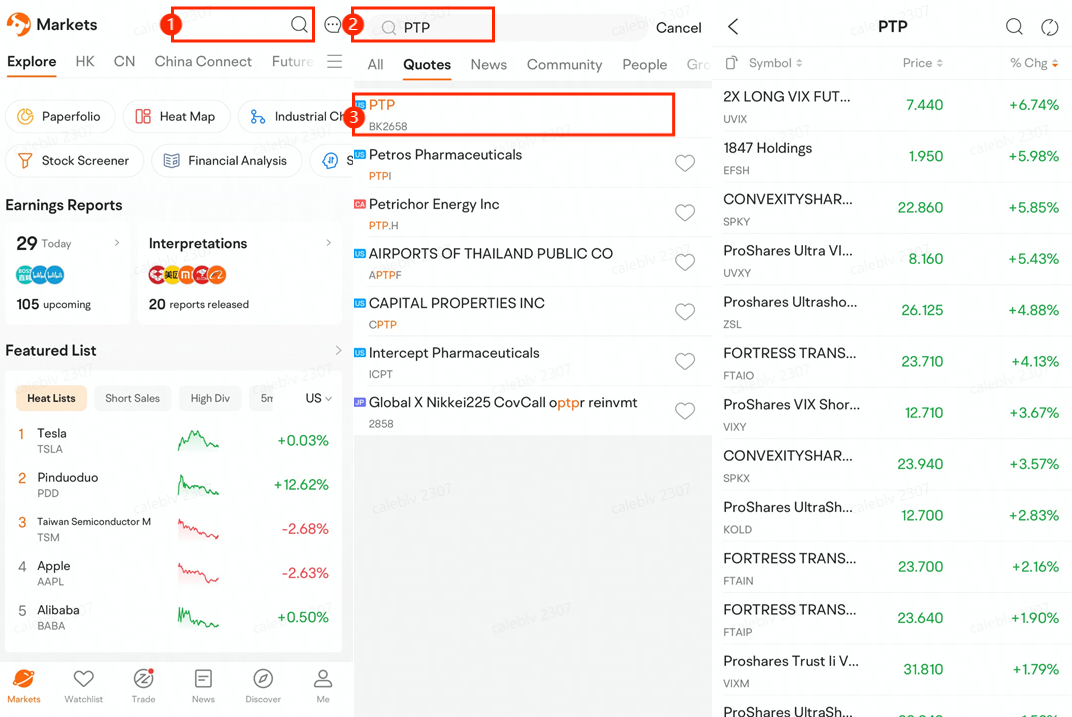This screenshot has height=717, width=1072.
Task: Refresh the PTP list
Action: click(1049, 27)
